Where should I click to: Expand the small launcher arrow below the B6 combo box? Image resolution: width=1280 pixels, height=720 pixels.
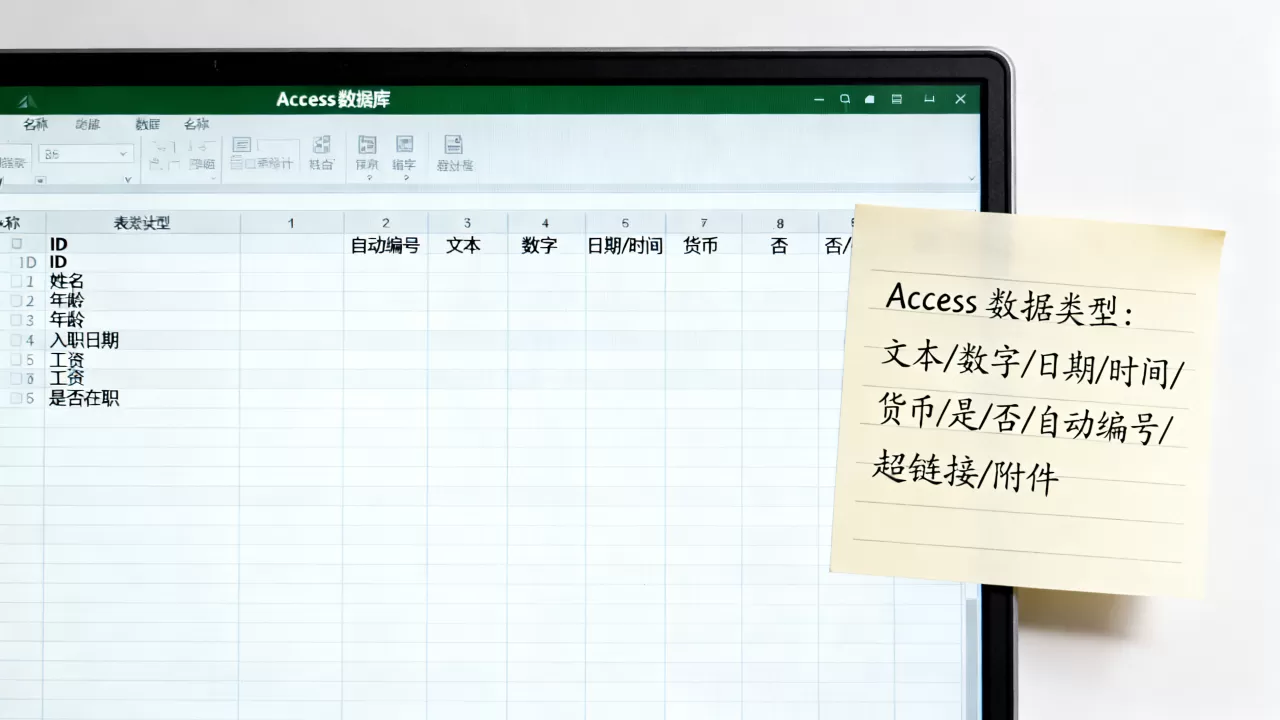click(x=128, y=180)
